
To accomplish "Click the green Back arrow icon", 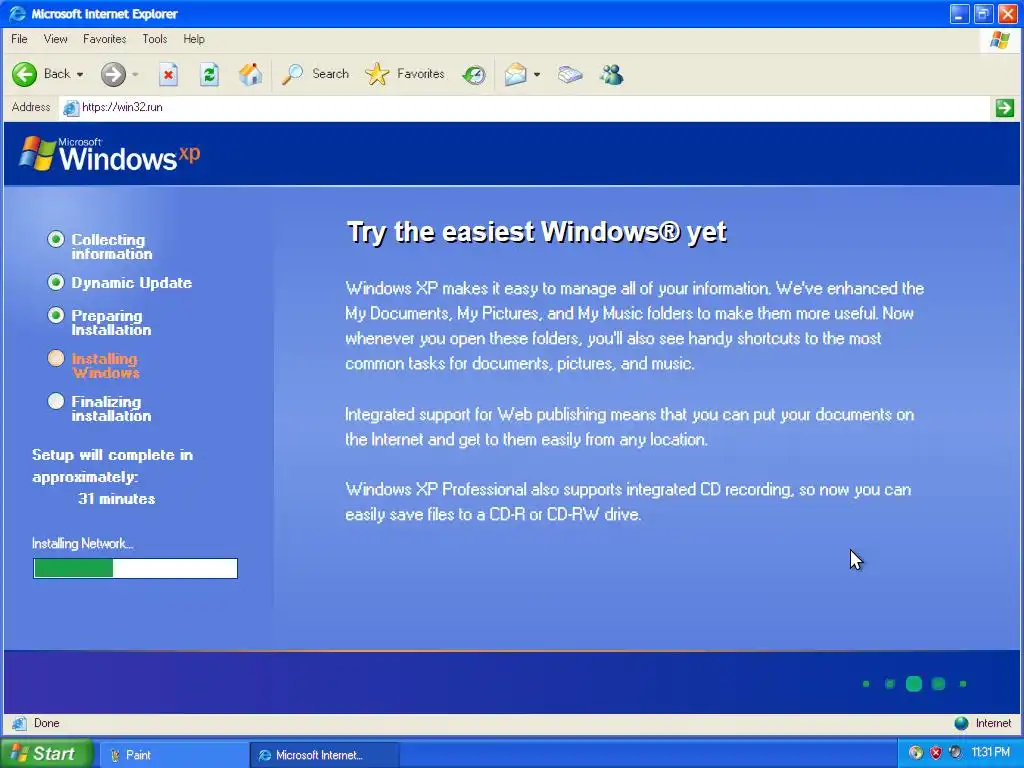I will [25, 74].
